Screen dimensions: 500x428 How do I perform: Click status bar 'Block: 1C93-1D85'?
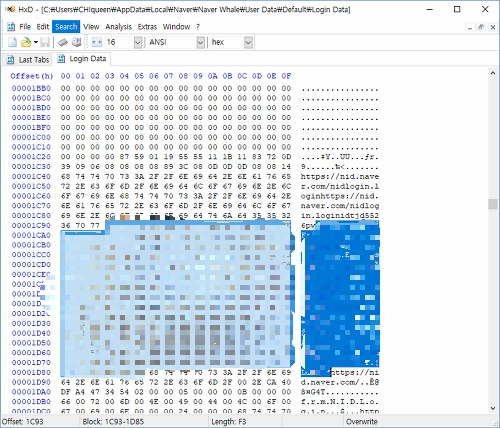(113, 422)
